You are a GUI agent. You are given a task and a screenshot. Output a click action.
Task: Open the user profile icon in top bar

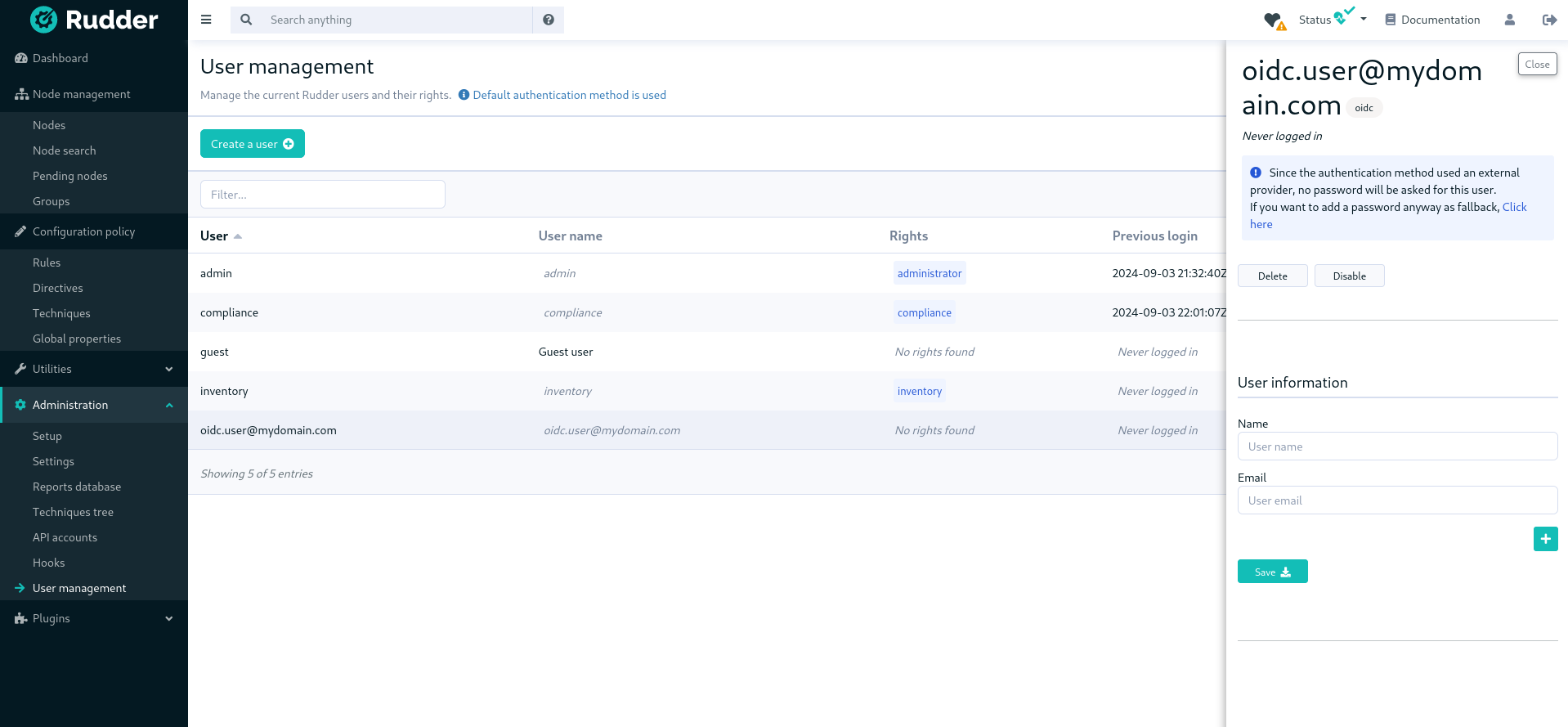click(x=1509, y=20)
